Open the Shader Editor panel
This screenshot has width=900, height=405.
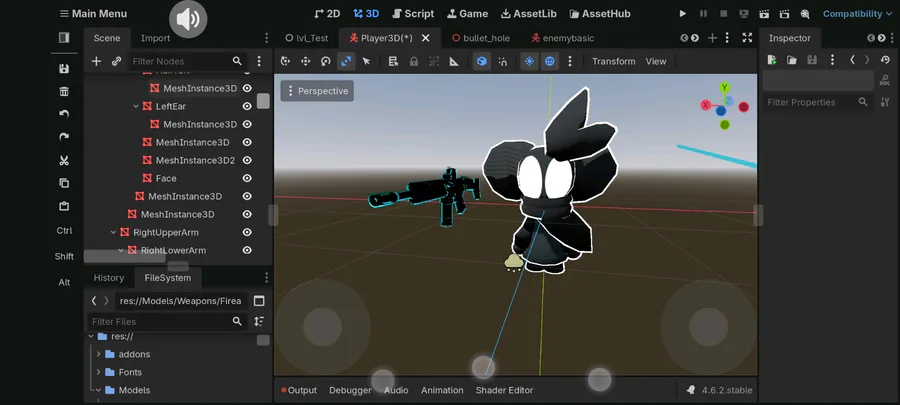coord(504,390)
